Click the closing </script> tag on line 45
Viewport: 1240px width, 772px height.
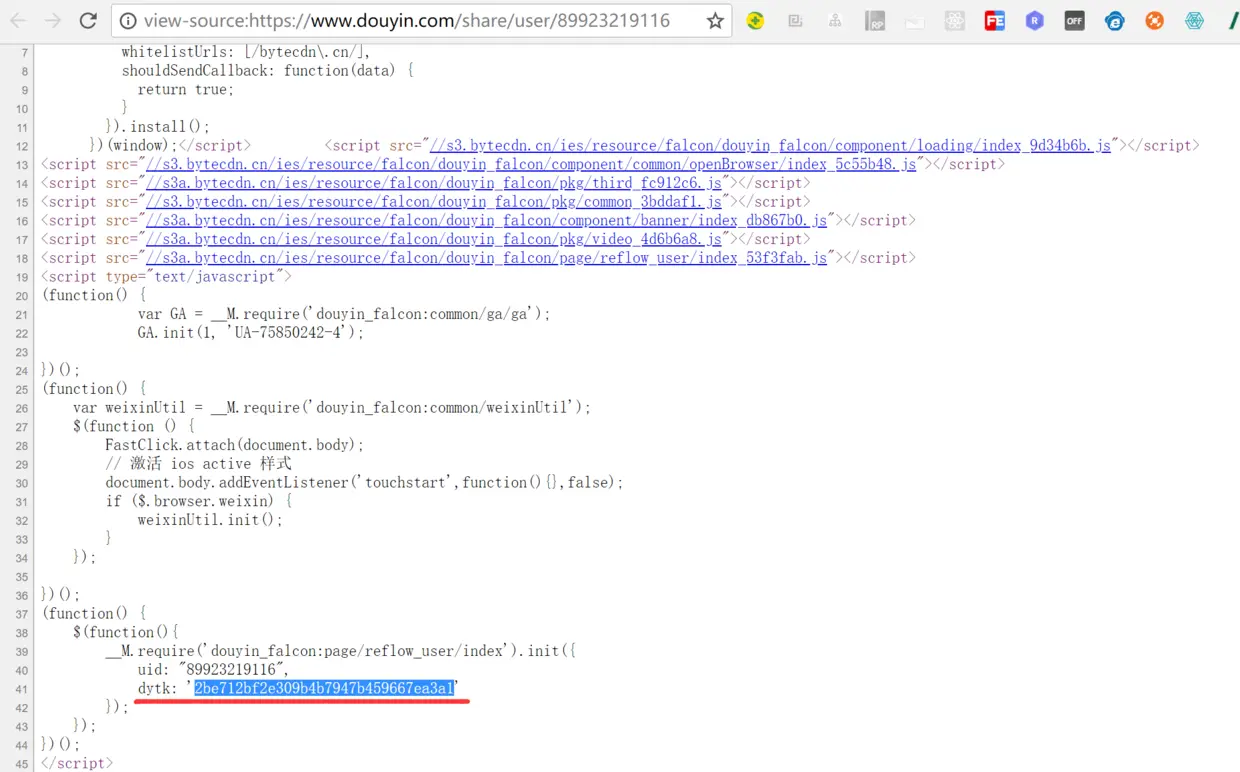click(x=77, y=764)
